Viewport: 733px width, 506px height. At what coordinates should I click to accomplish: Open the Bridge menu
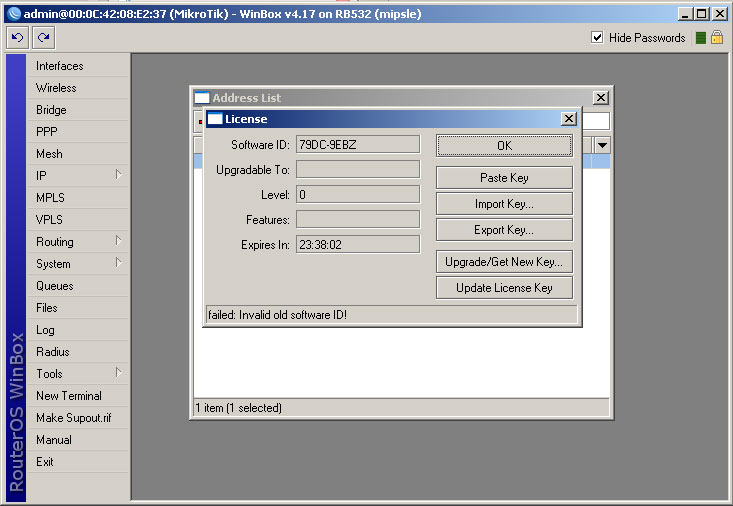pyautogui.click(x=78, y=110)
